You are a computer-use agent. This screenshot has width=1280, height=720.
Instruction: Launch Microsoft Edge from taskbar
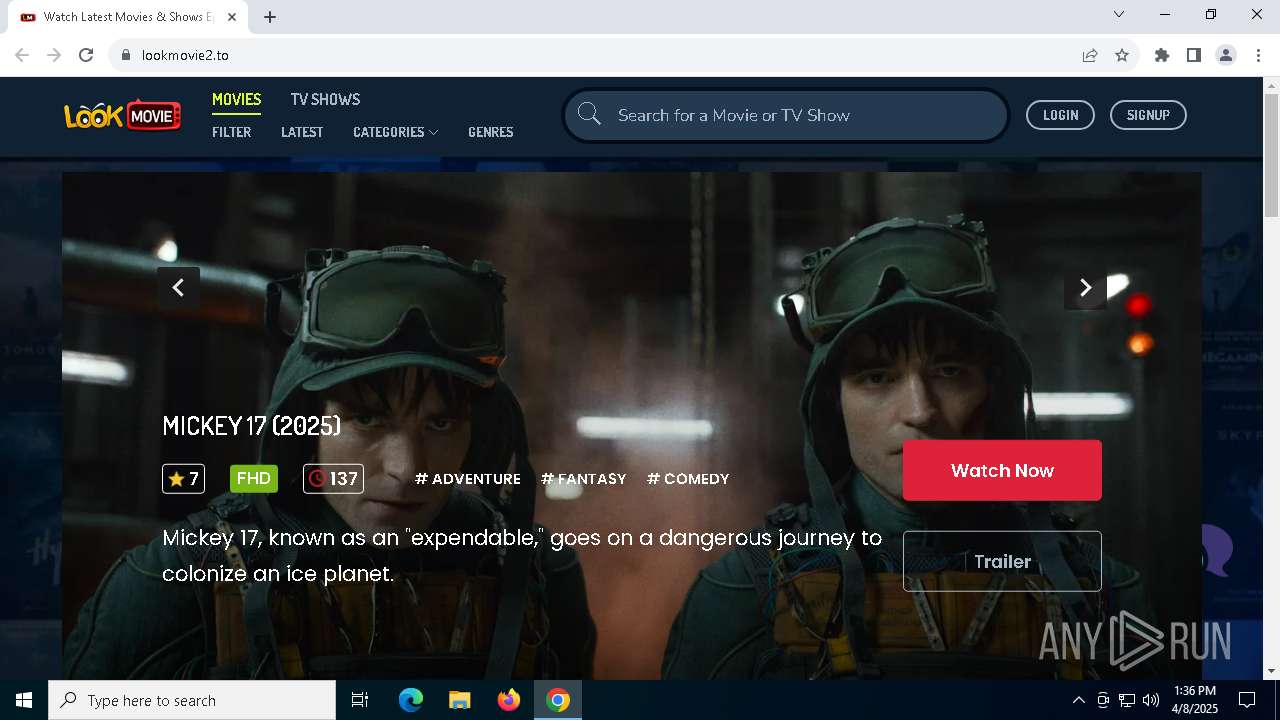(x=411, y=700)
